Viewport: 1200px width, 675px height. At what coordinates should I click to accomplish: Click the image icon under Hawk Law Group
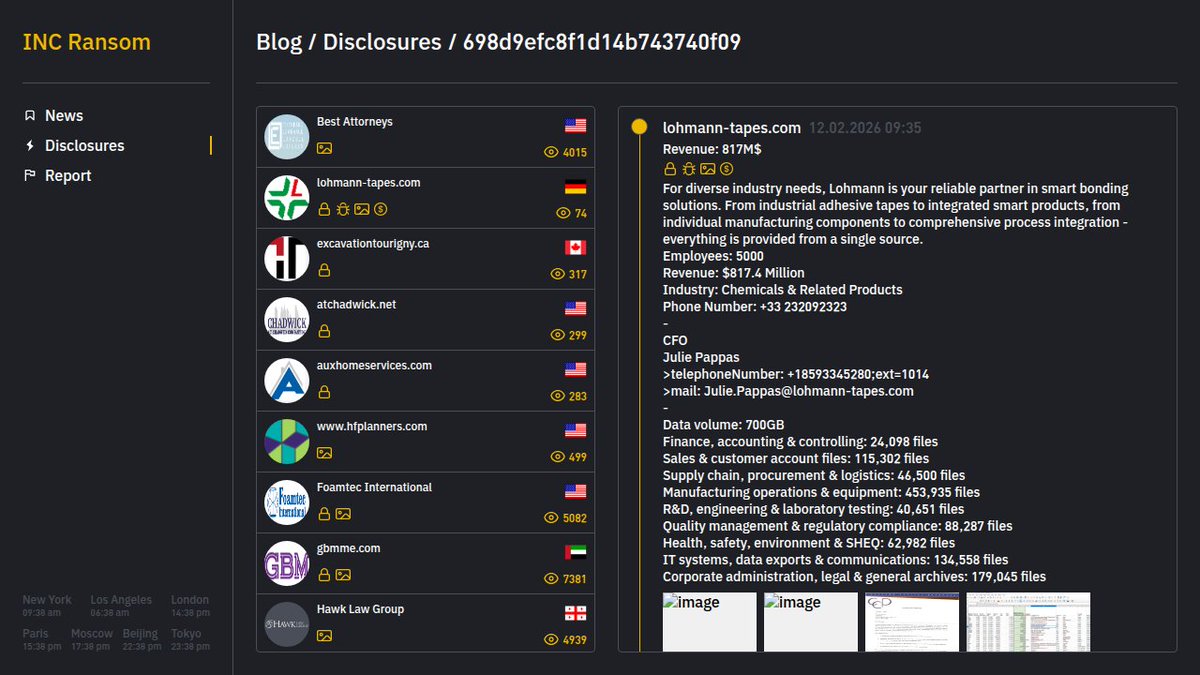pos(324,636)
